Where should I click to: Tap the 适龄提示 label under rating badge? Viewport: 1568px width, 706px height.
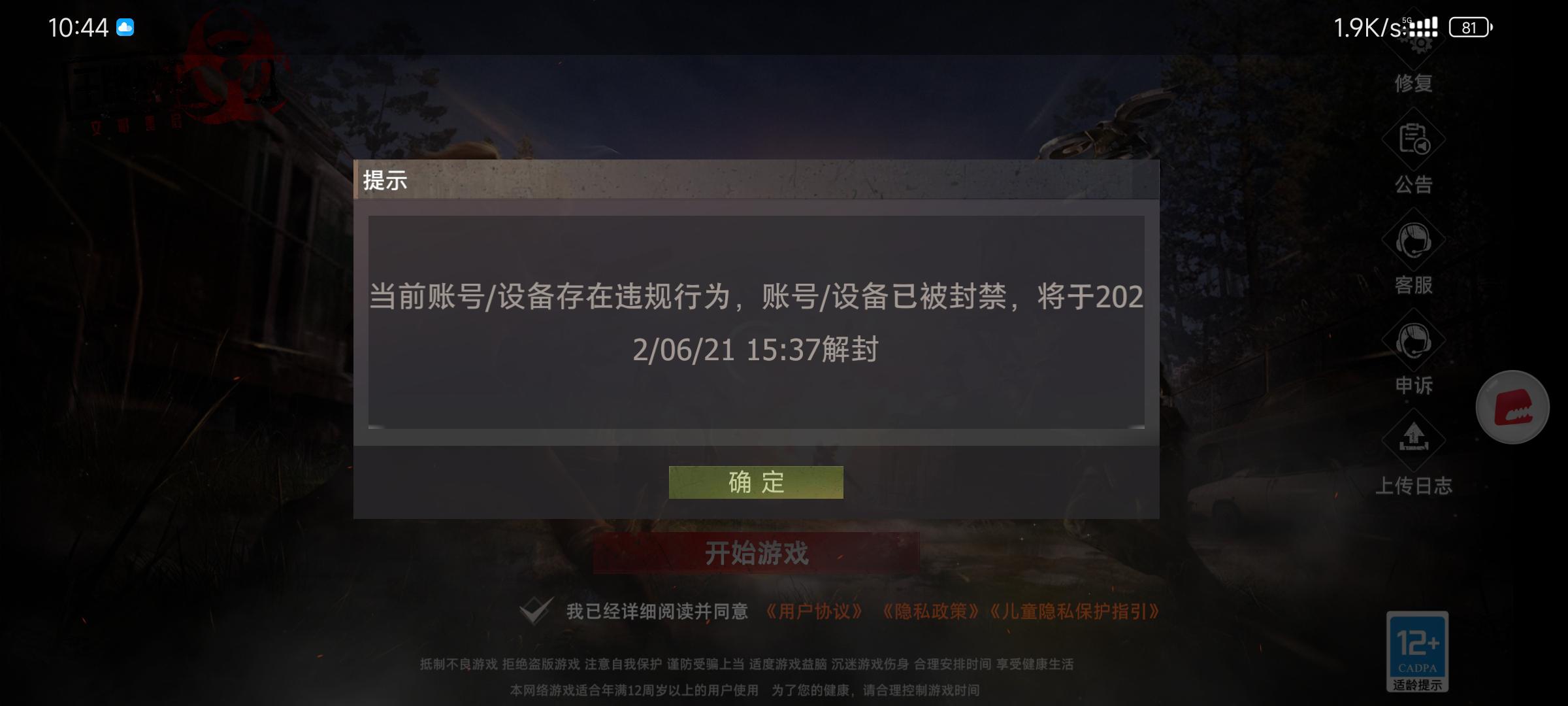pyautogui.click(x=1417, y=684)
